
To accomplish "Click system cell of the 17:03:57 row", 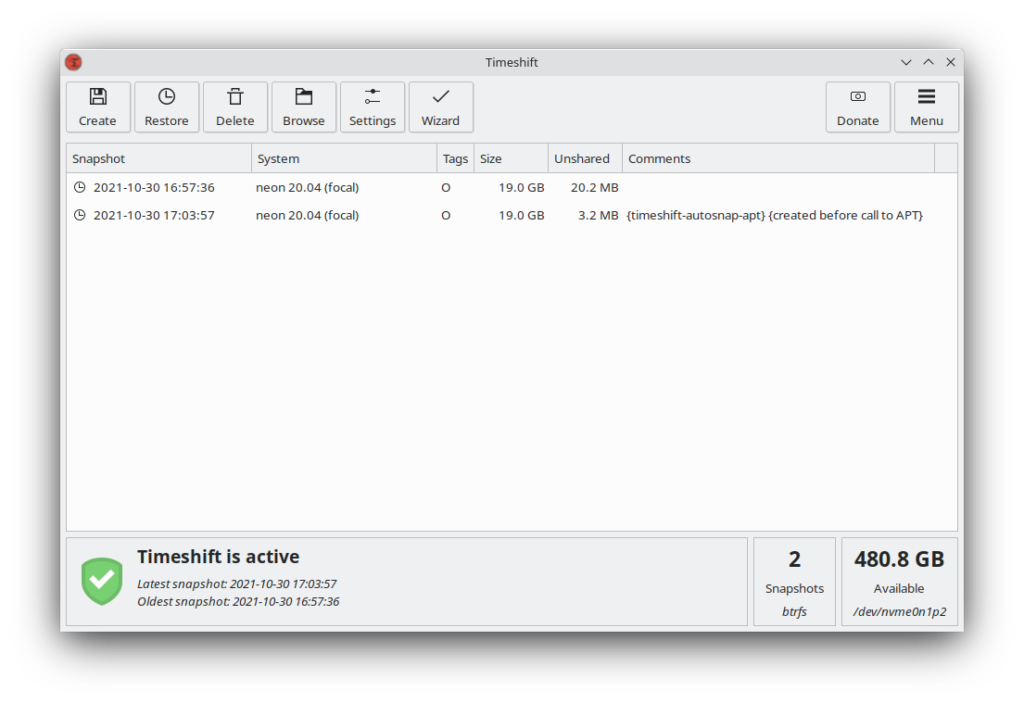I will tap(308, 215).
